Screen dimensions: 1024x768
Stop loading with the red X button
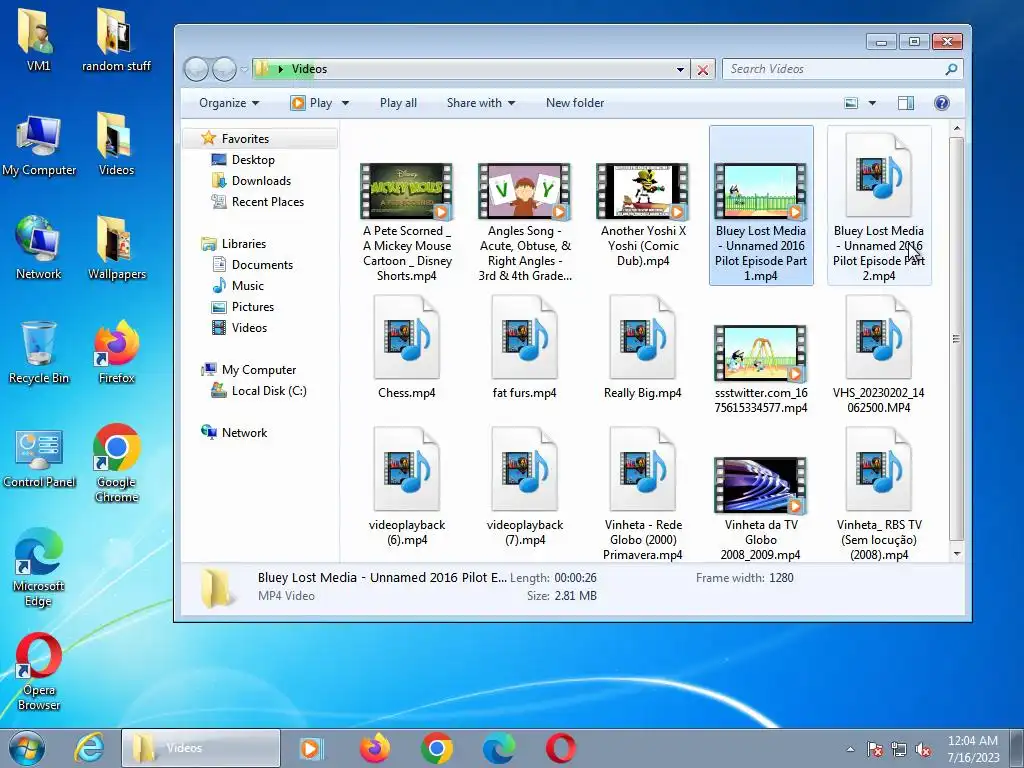tap(703, 69)
